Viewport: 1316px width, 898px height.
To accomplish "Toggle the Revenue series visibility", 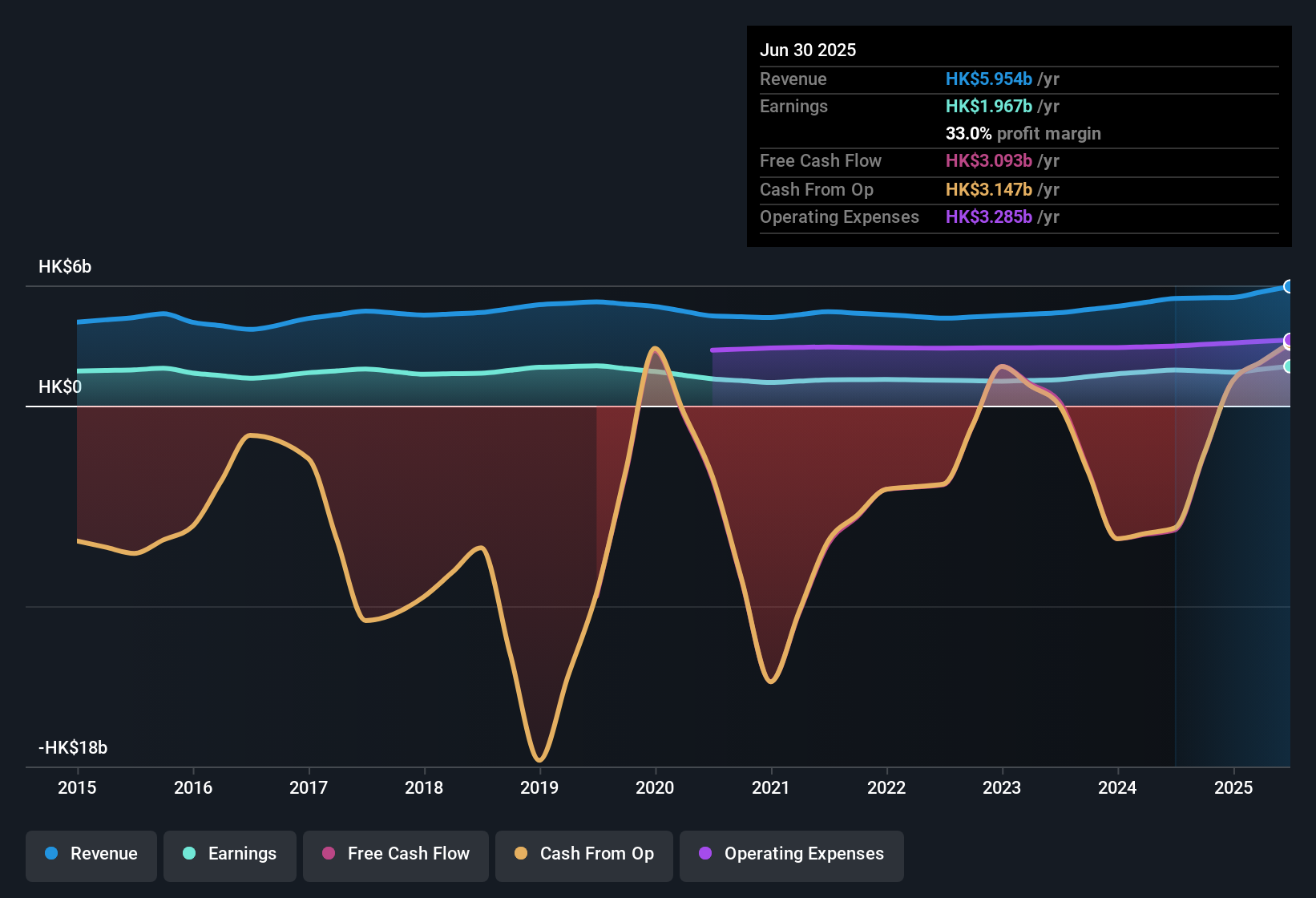I will tap(91, 854).
